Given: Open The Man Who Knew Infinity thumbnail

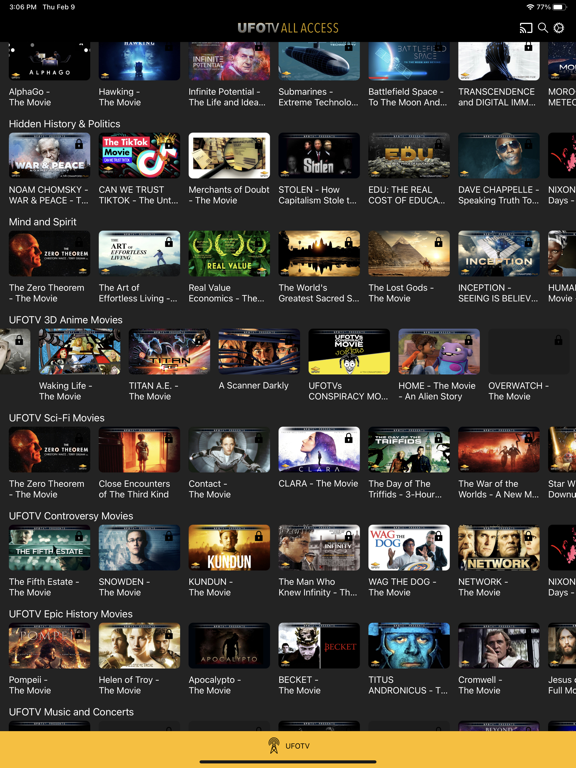Looking at the screenshot, I should pyautogui.click(x=319, y=547).
